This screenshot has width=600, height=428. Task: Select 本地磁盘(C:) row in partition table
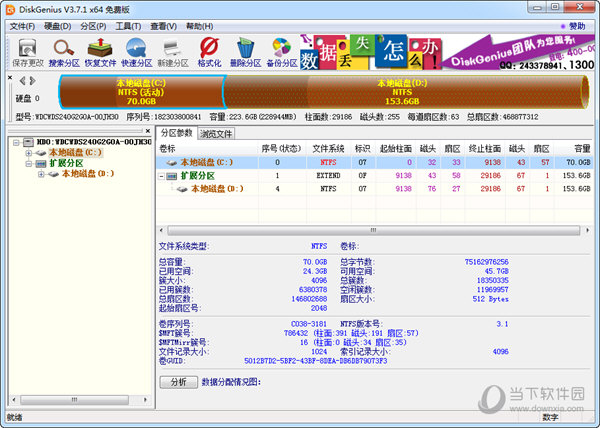click(375, 163)
